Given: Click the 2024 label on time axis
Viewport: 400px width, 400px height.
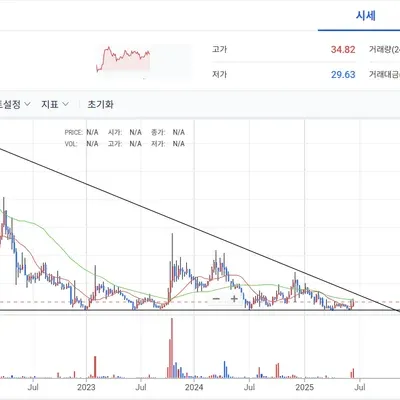Looking at the screenshot, I should point(194,387).
